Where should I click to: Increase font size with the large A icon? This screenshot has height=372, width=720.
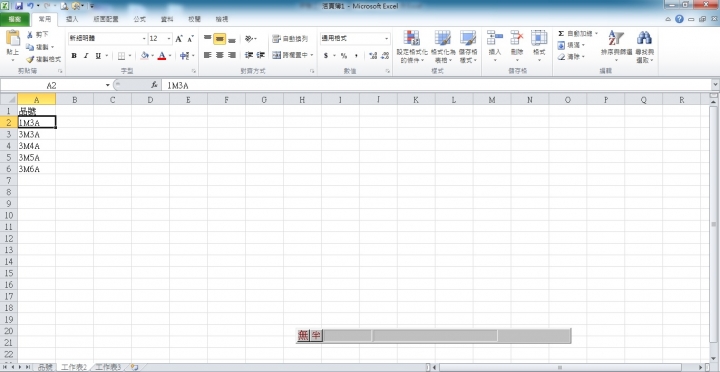179,39
